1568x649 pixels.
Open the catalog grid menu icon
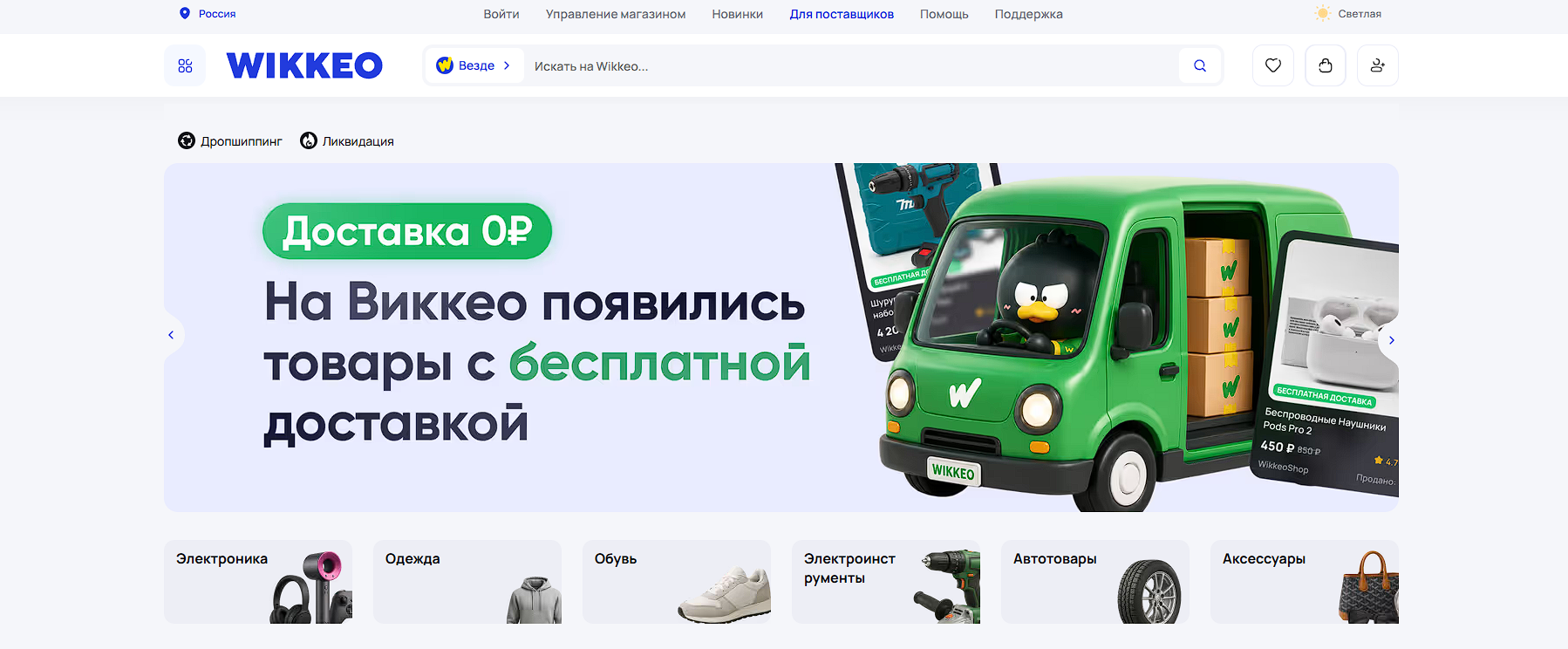click(x=185, y=65)
